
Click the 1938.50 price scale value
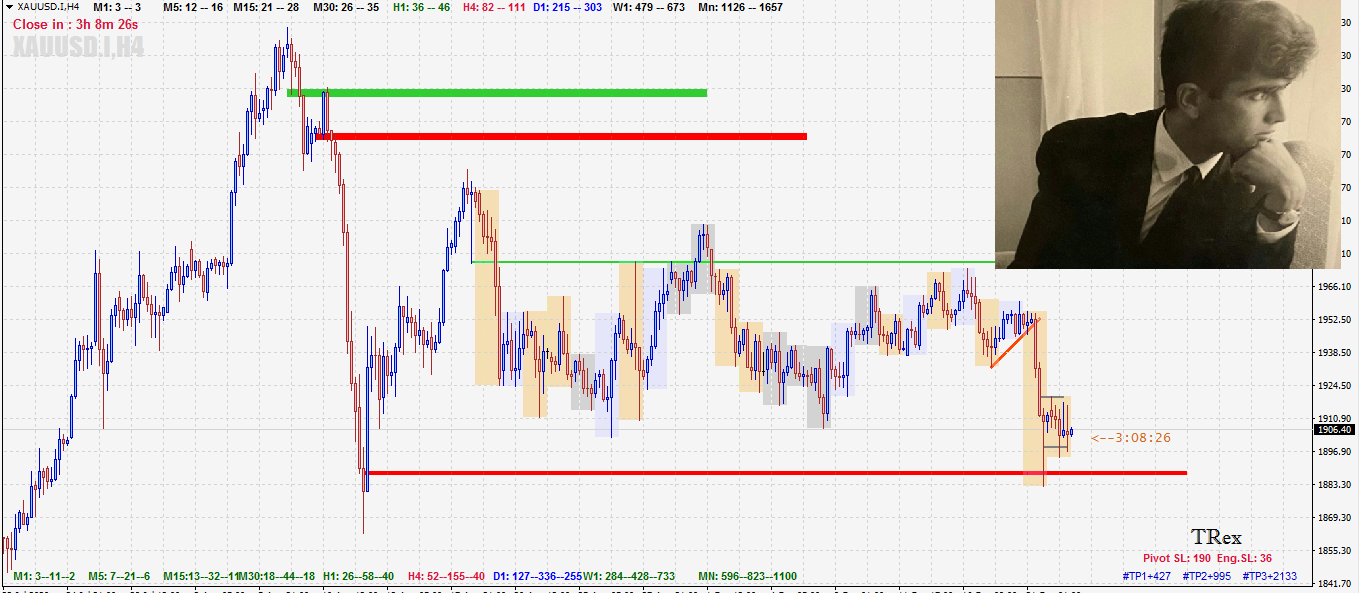pyautogui.click(x=1335, y=353)
